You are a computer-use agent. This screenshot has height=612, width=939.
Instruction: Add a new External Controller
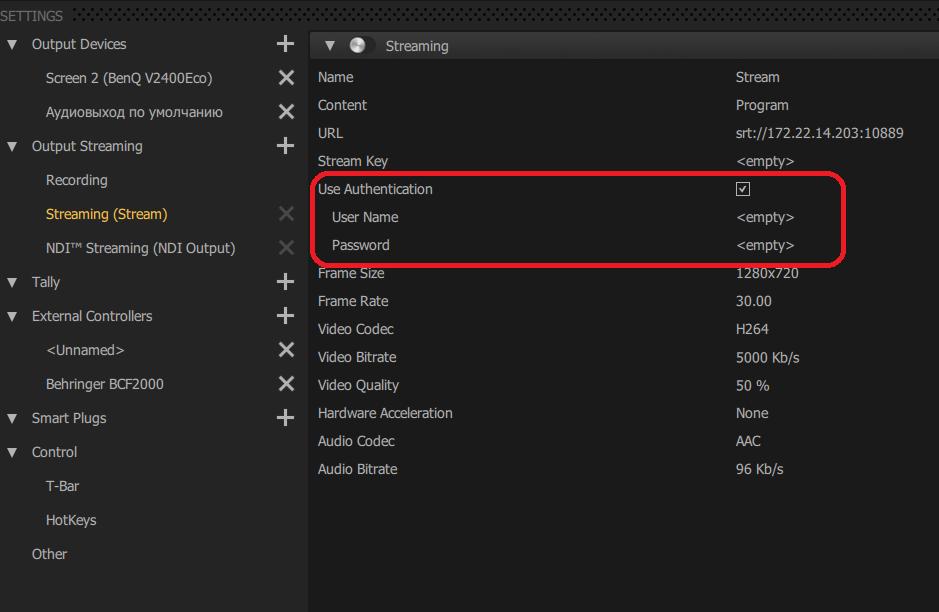point(285,316)
